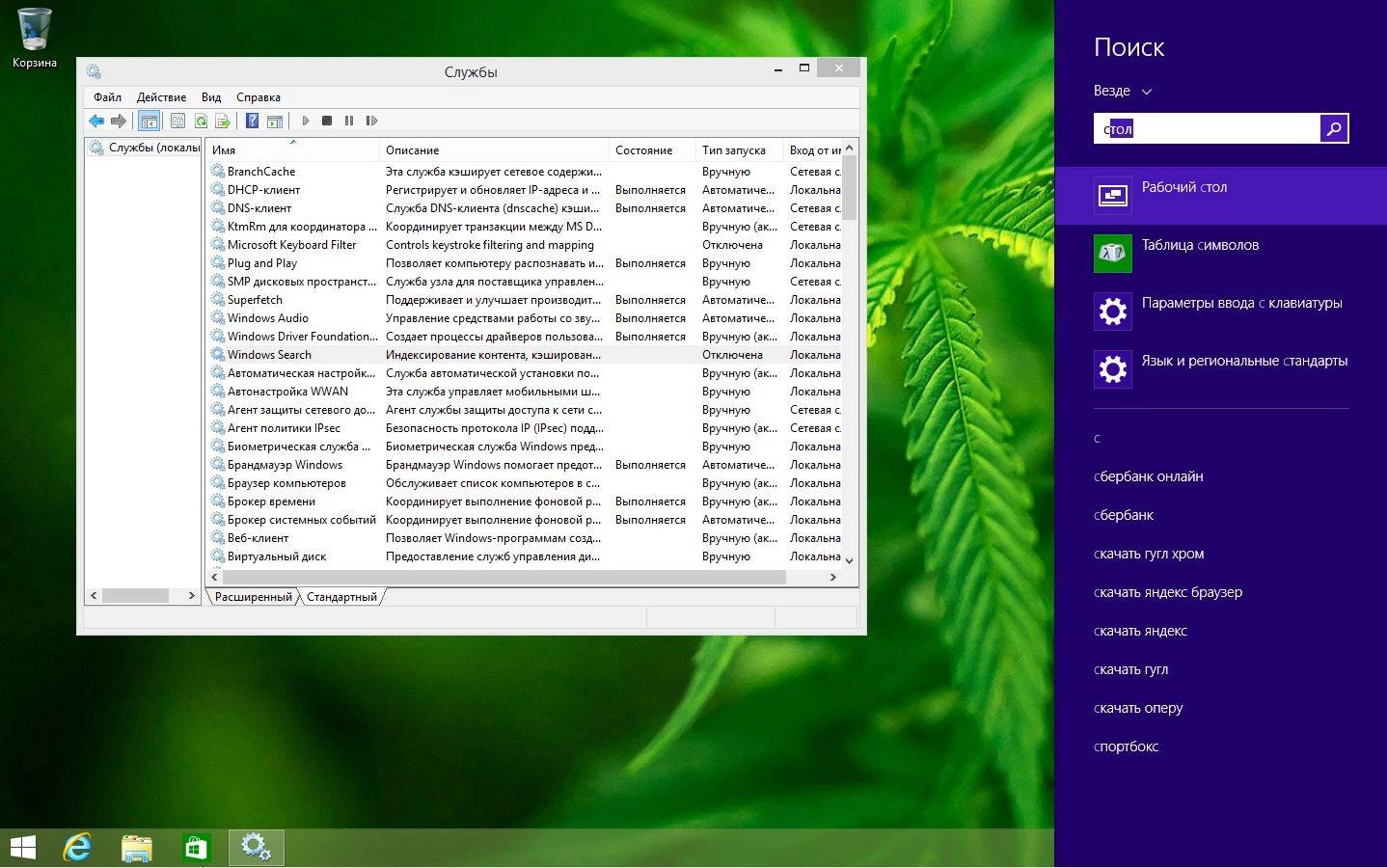Screen dimensions: 1387x868
Task: Click the Pause Service icon
Action: pyautogui.click(x=349, y=121)
